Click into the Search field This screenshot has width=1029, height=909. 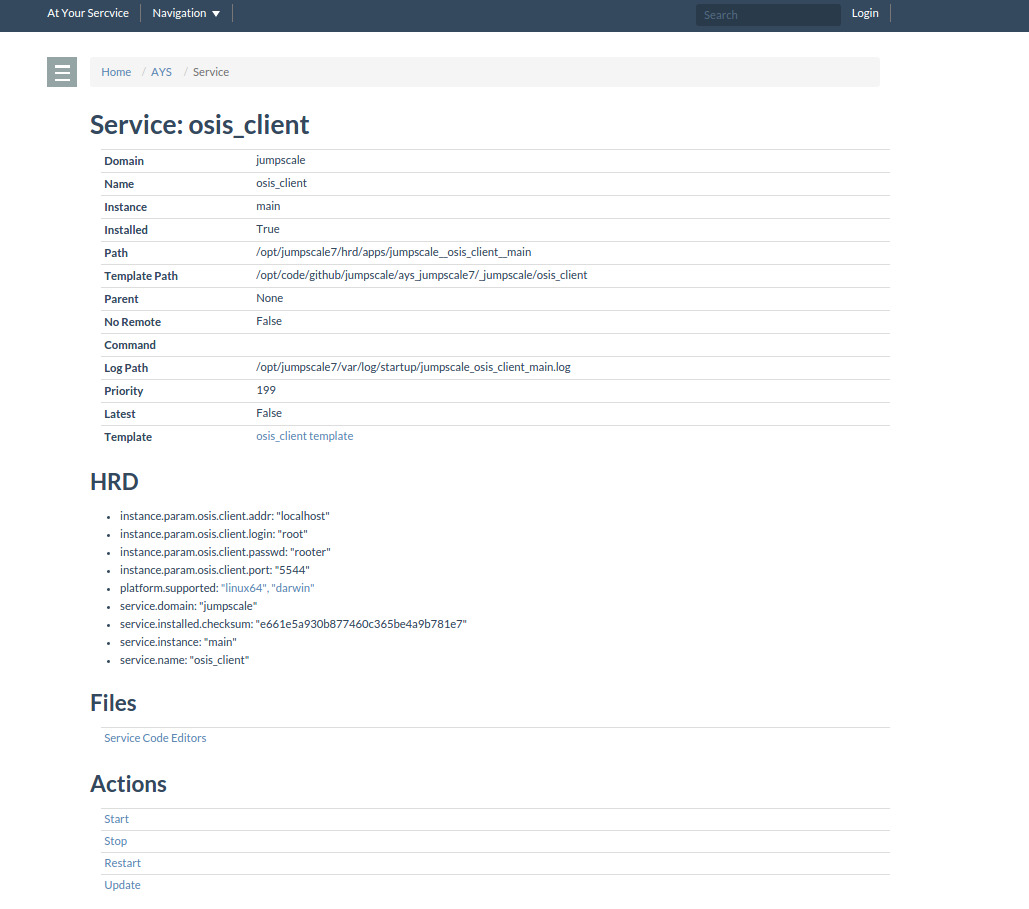point(767,14)
